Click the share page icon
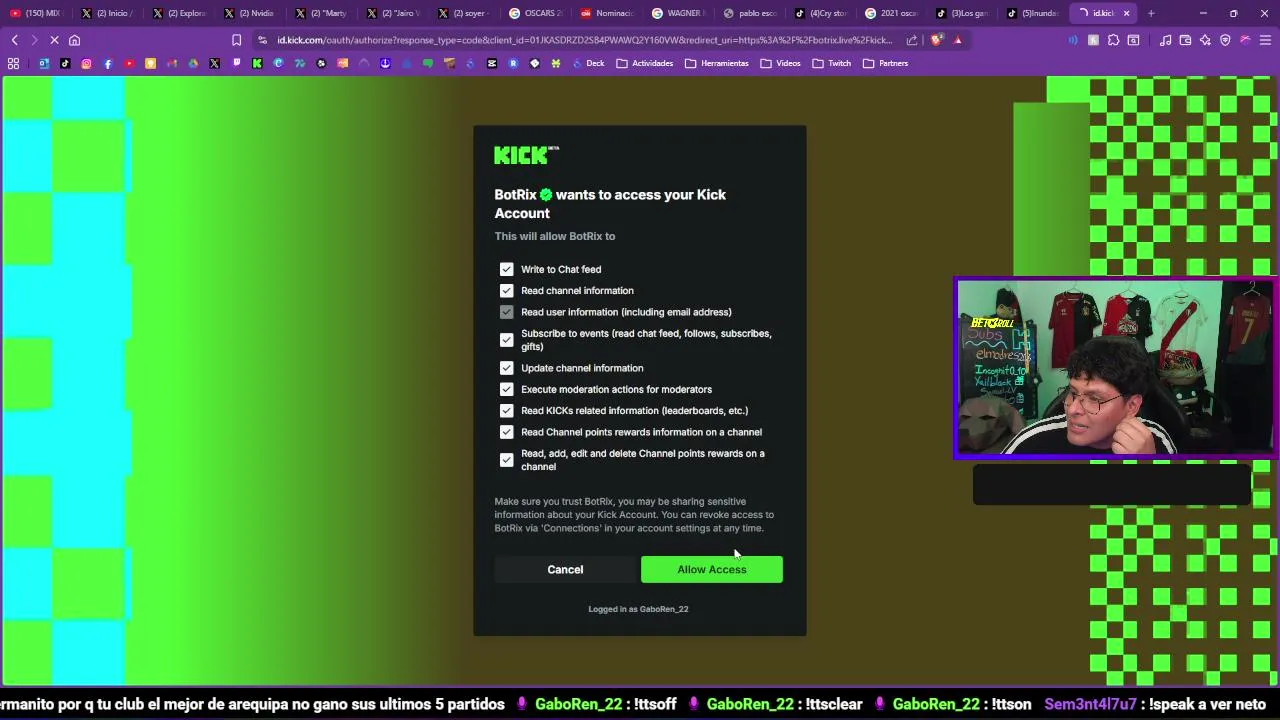The height and width of the screenshot is (720, 1280). coord(912,40)
